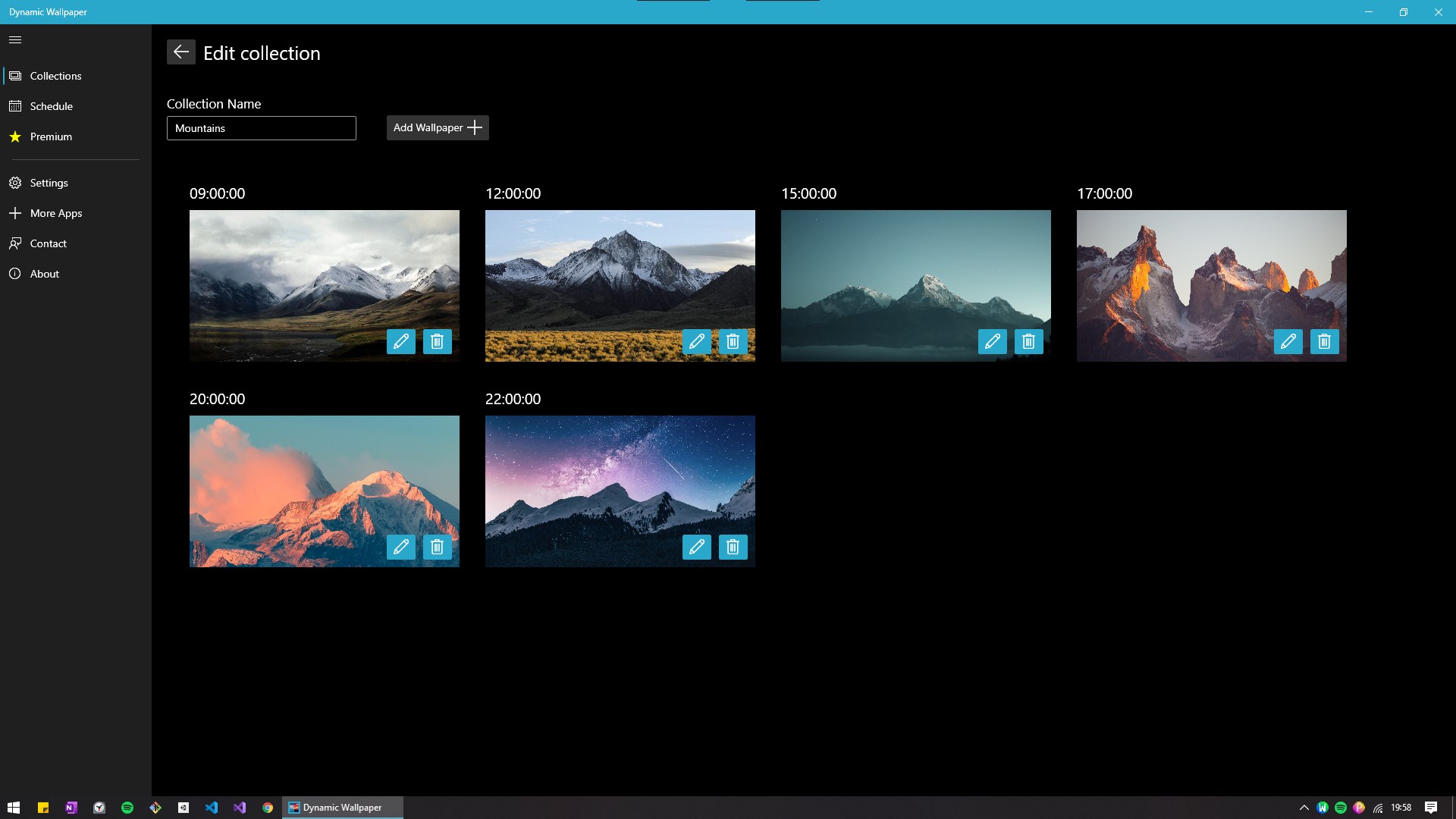Open Settings from the sidebar
Screen dimensions: 1456x819
(x=49, y=182)
